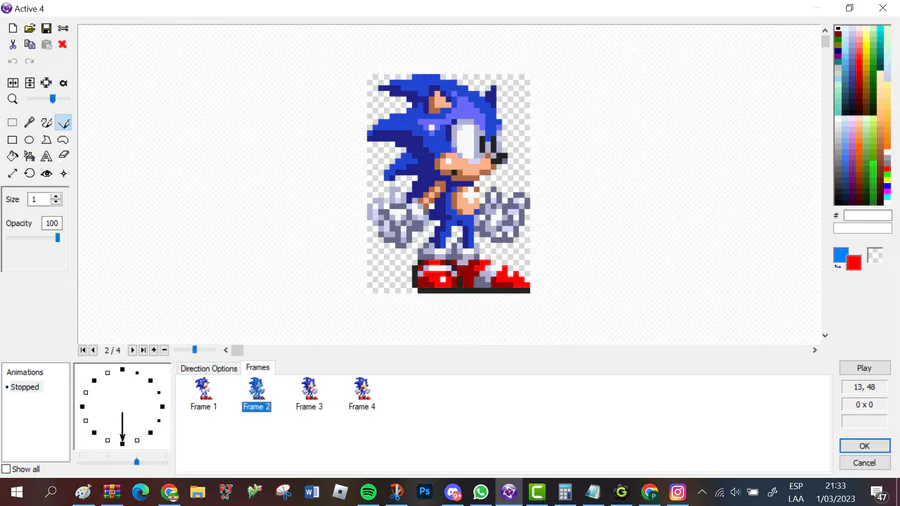The height and width of the screenshot is (506, 900).
Task: Click the New (clear) image icon
Action: coord(13,28)
